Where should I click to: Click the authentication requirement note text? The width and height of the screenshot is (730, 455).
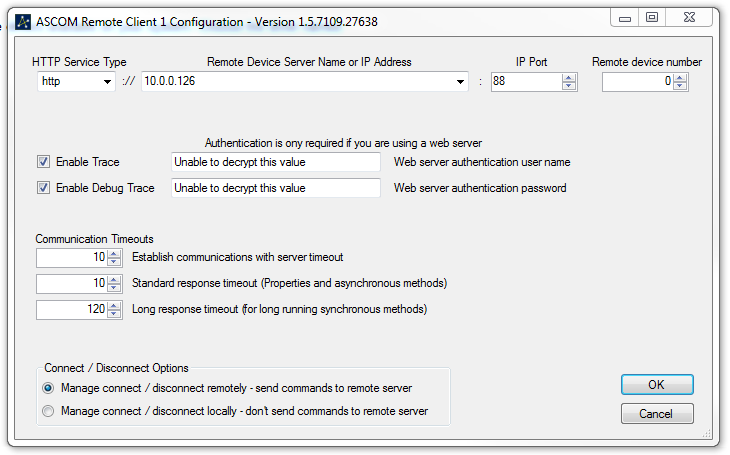click(x=343, y=143)
